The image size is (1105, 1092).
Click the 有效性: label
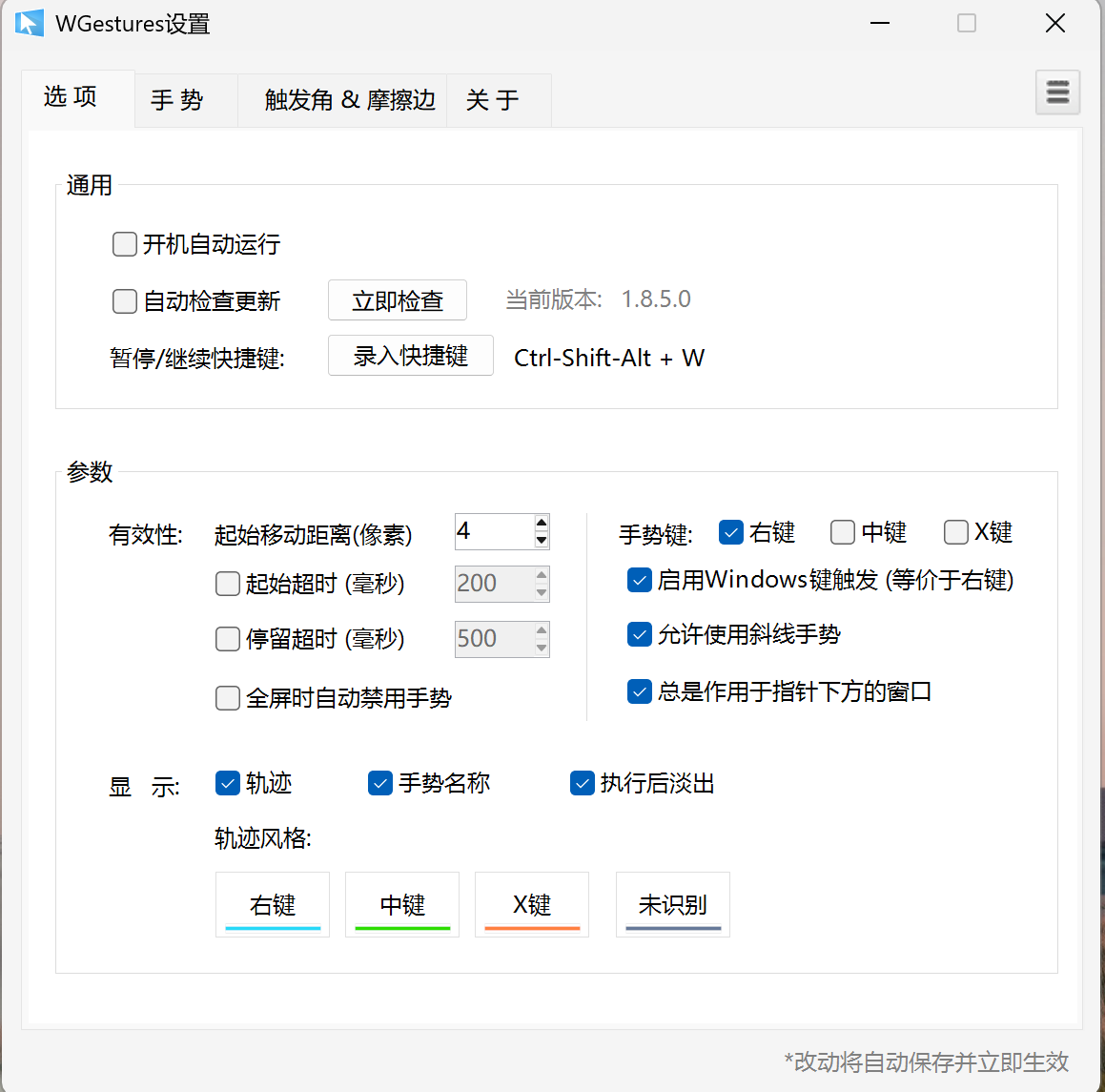(x=145, y=534)
